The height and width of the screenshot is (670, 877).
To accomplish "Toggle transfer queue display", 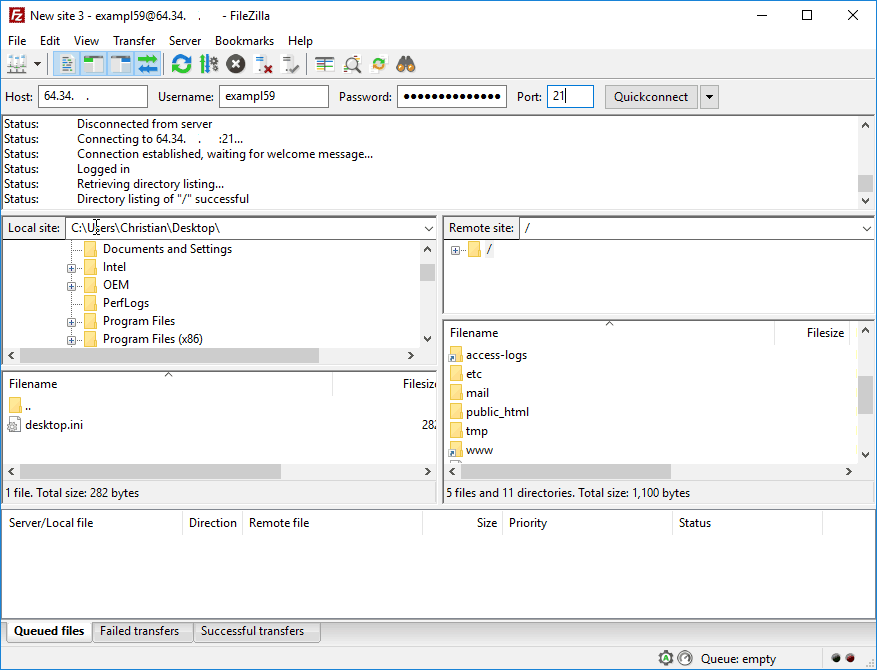I will point(148,64).
